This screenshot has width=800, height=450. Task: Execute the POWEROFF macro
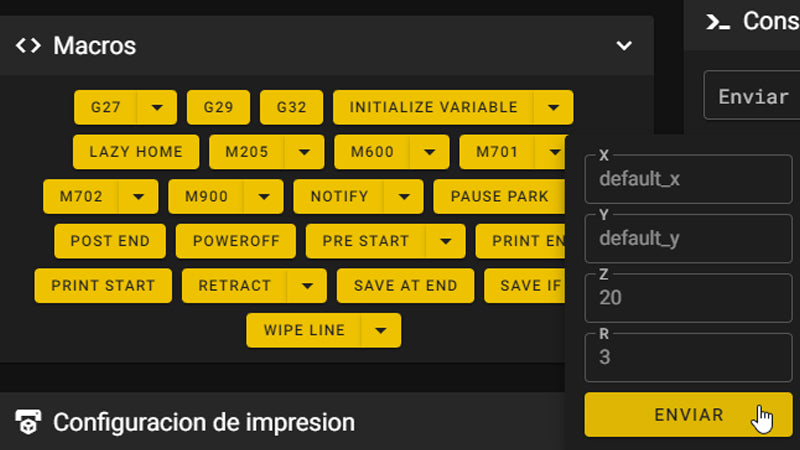coord(235,241)
